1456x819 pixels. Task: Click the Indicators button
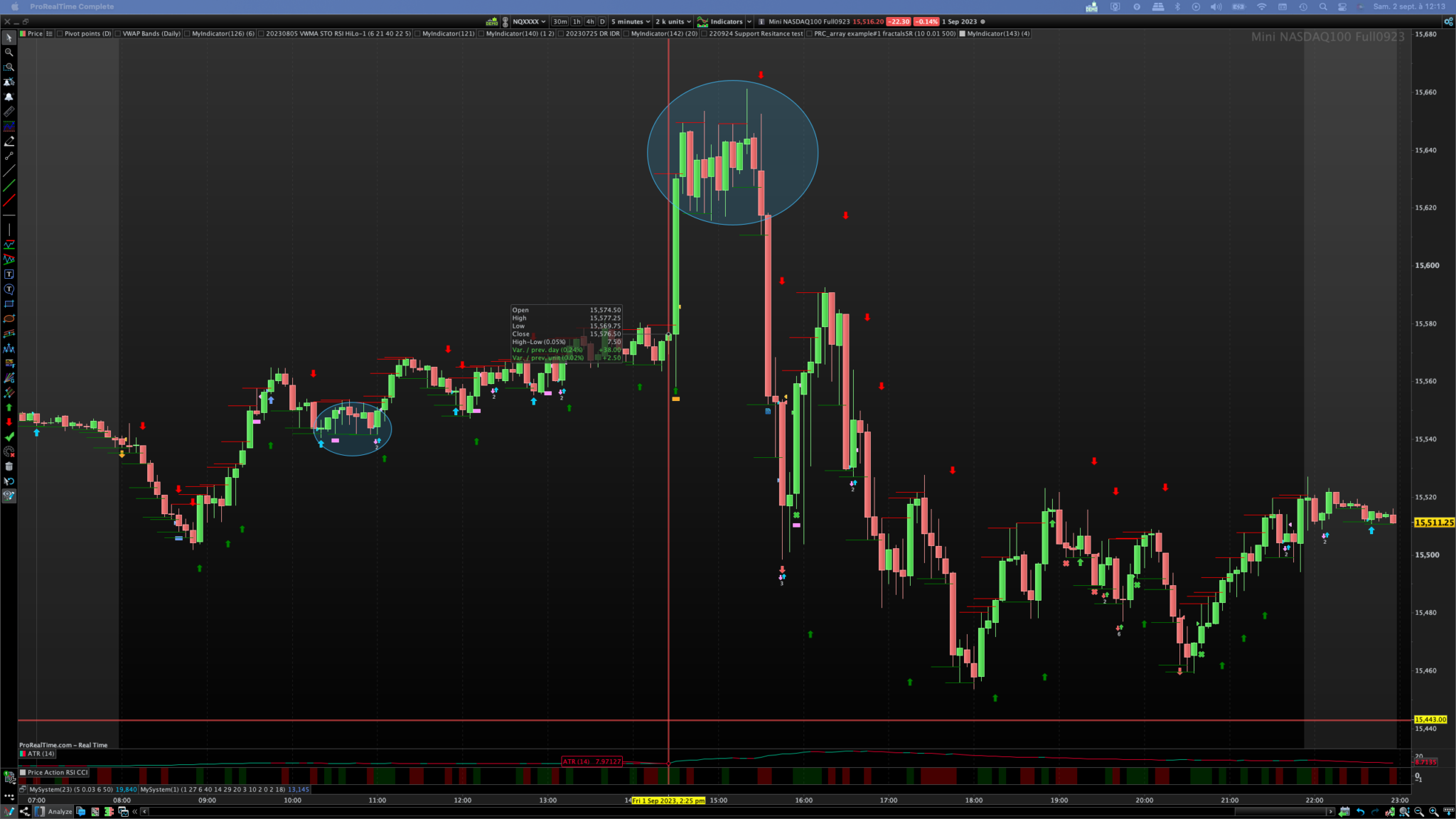(x=726, y=21)
